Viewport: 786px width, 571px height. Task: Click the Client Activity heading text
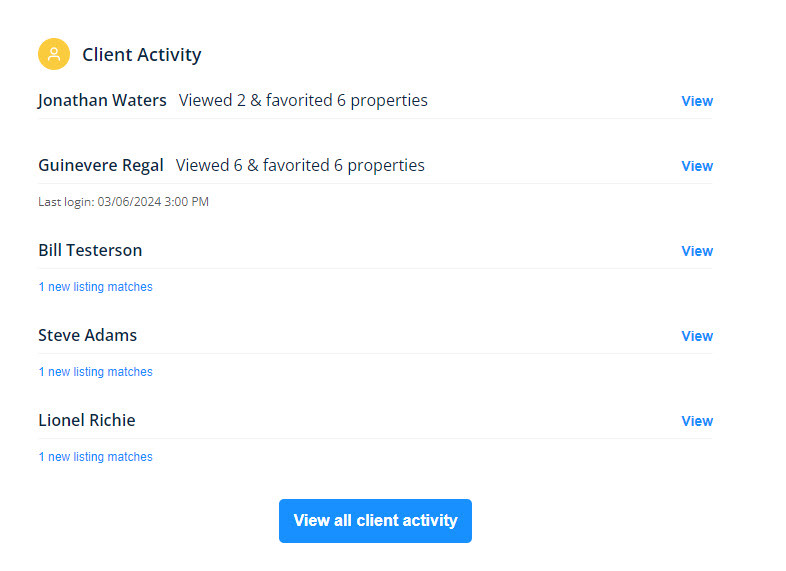(x=142, y=54)
